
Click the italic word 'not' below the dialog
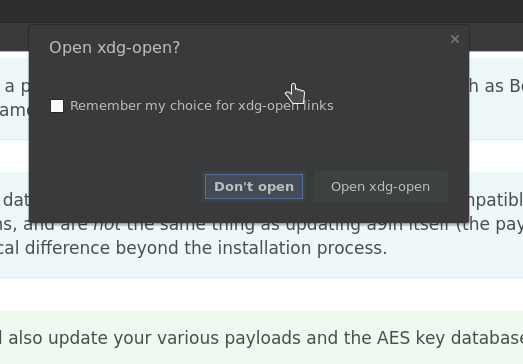click(x=107, y=224)
